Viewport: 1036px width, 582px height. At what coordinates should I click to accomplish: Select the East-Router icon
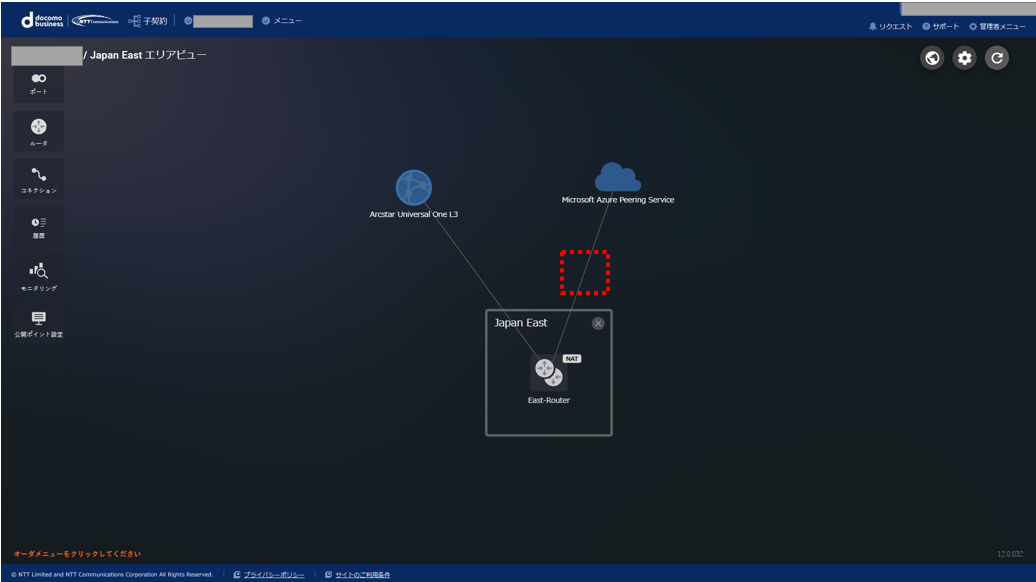point(548,373)
